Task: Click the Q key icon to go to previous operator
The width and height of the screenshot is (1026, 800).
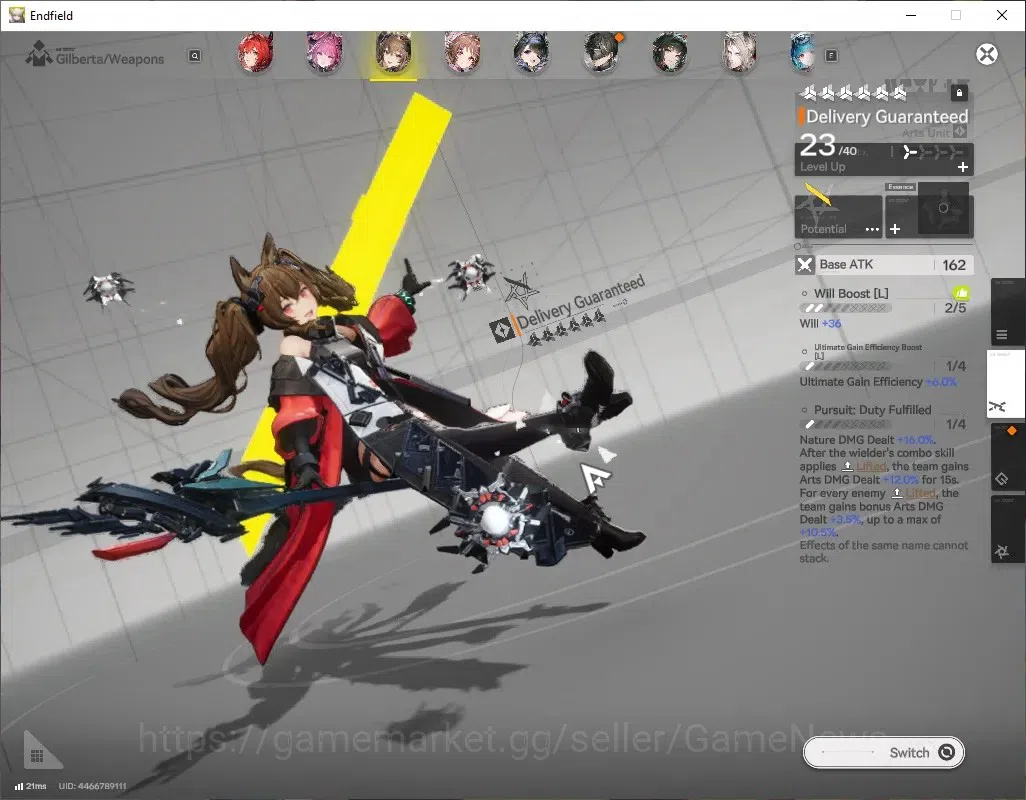Action: (194, 56)
